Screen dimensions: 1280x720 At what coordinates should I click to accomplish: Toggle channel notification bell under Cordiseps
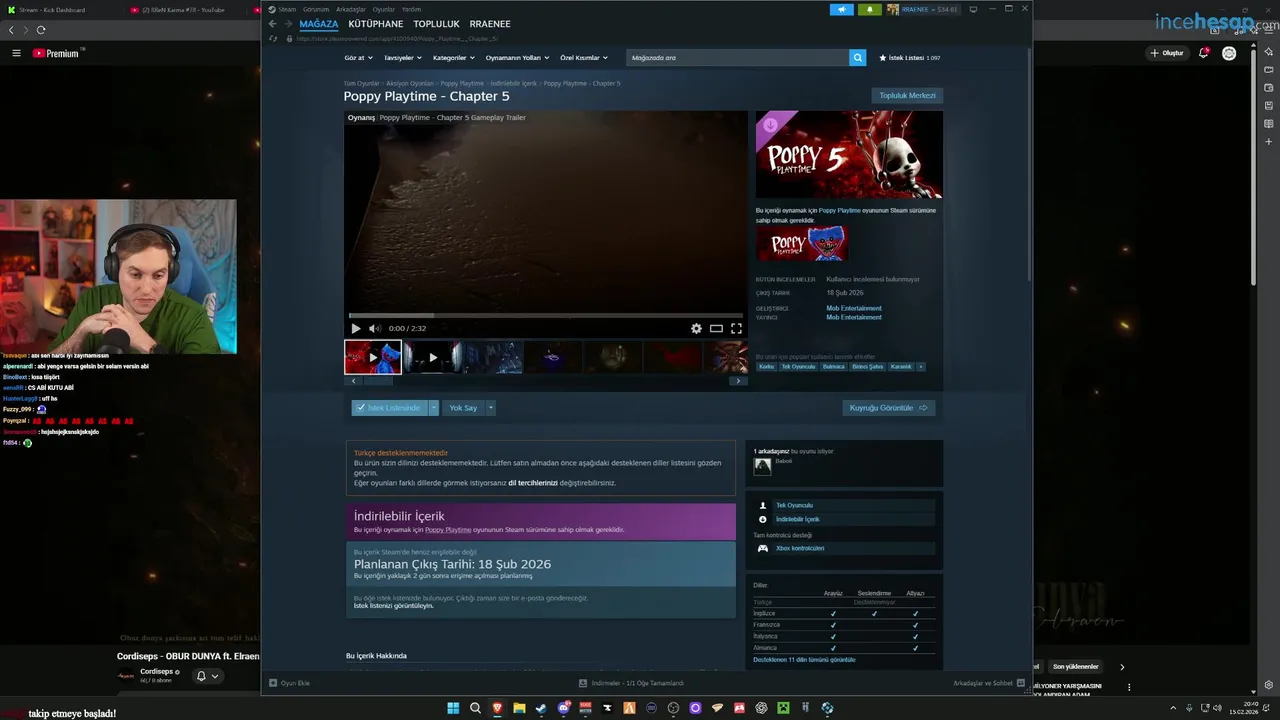208,676
